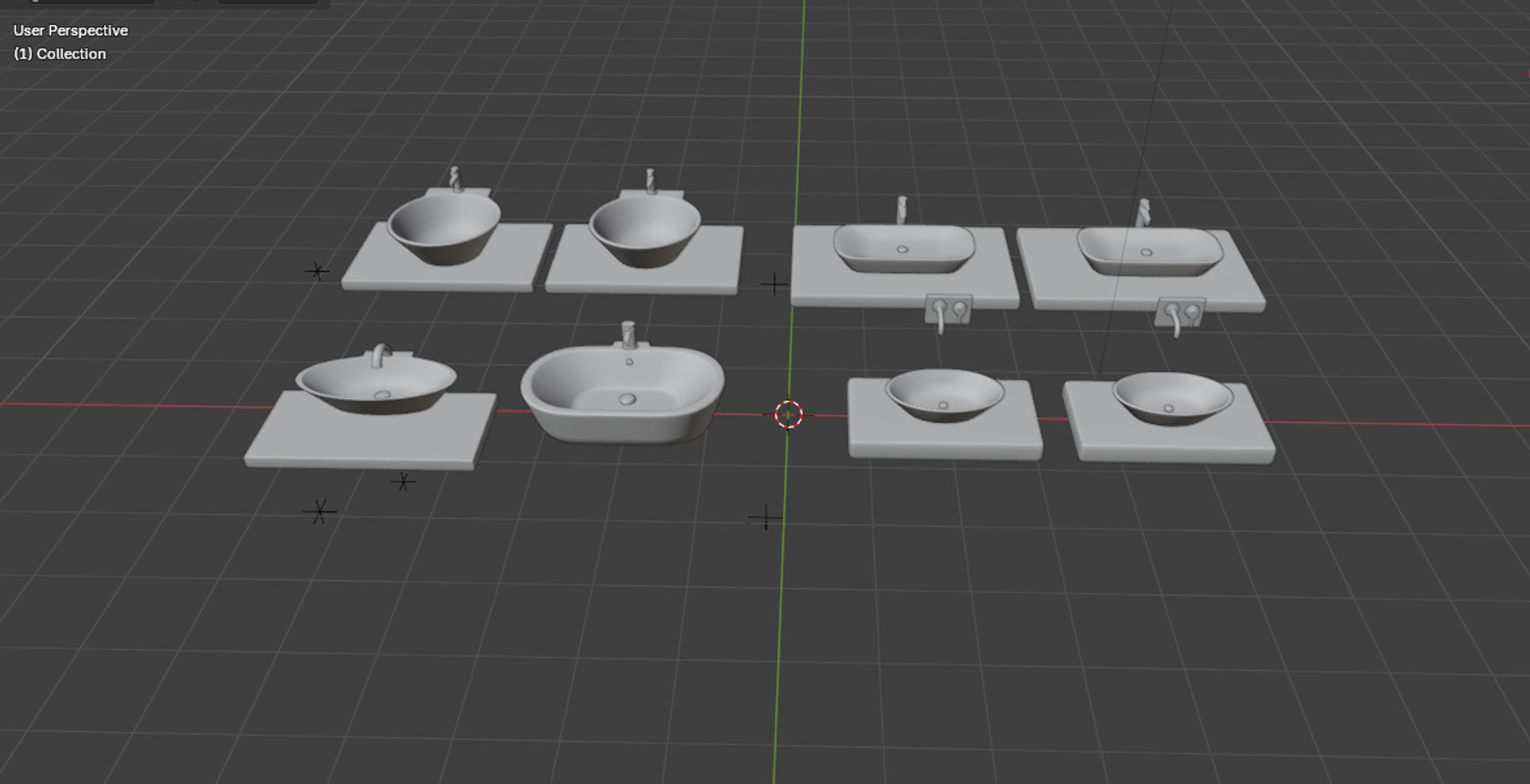Select the tall faucet on the freestanding oval basin

point(628,335)
